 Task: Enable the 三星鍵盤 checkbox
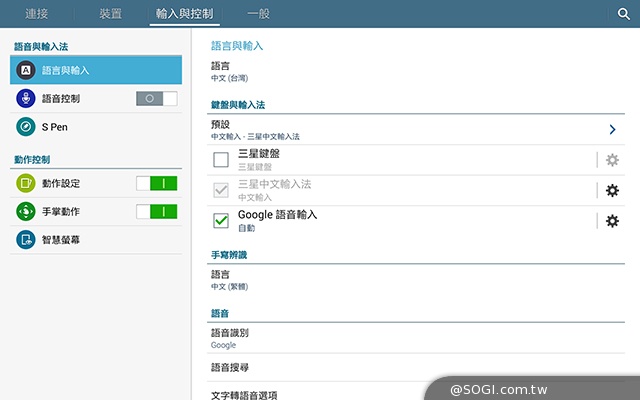pyautogui.click(x=222, y=160)
